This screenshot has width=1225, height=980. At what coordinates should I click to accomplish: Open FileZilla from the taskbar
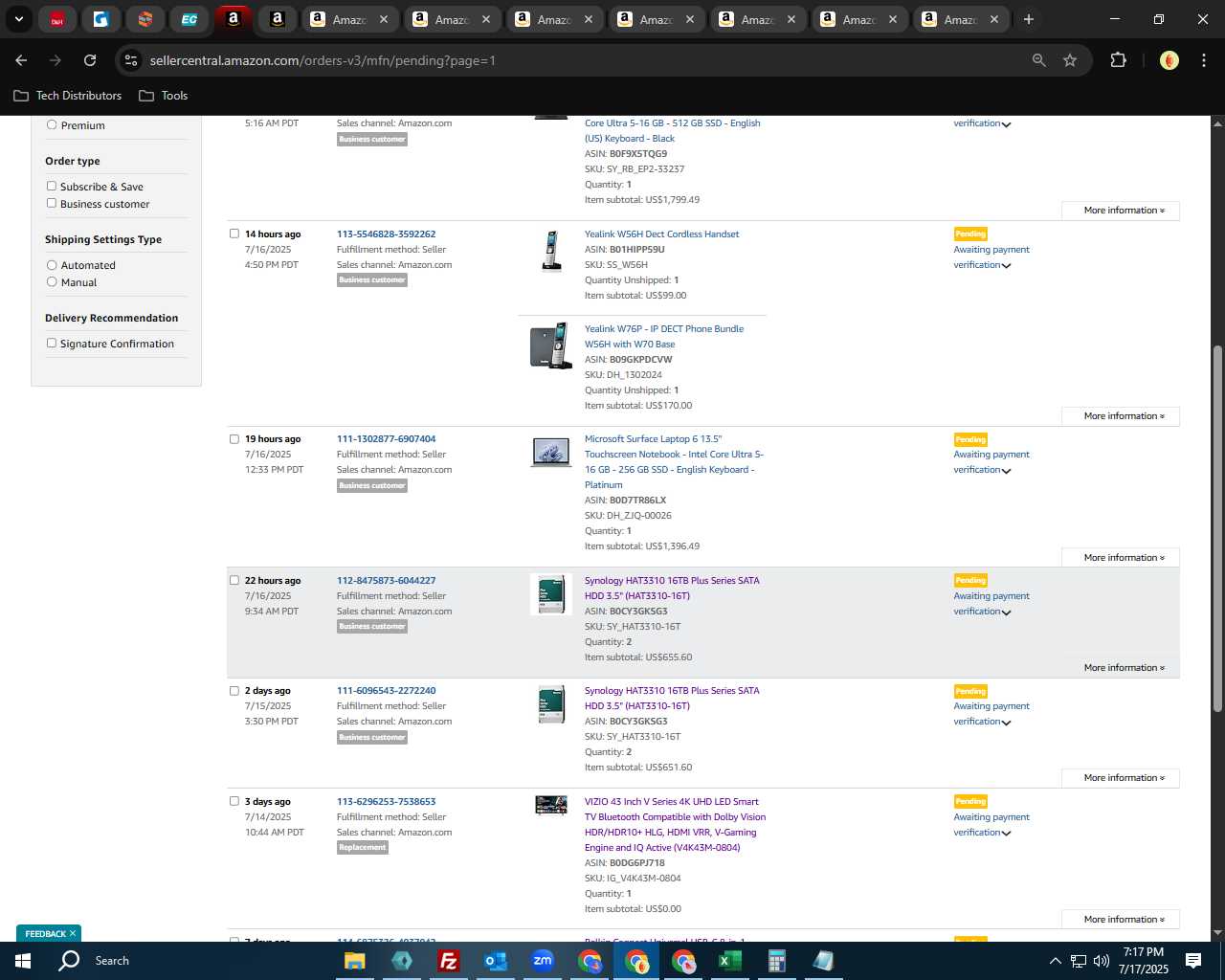click(x=448, y=961)
